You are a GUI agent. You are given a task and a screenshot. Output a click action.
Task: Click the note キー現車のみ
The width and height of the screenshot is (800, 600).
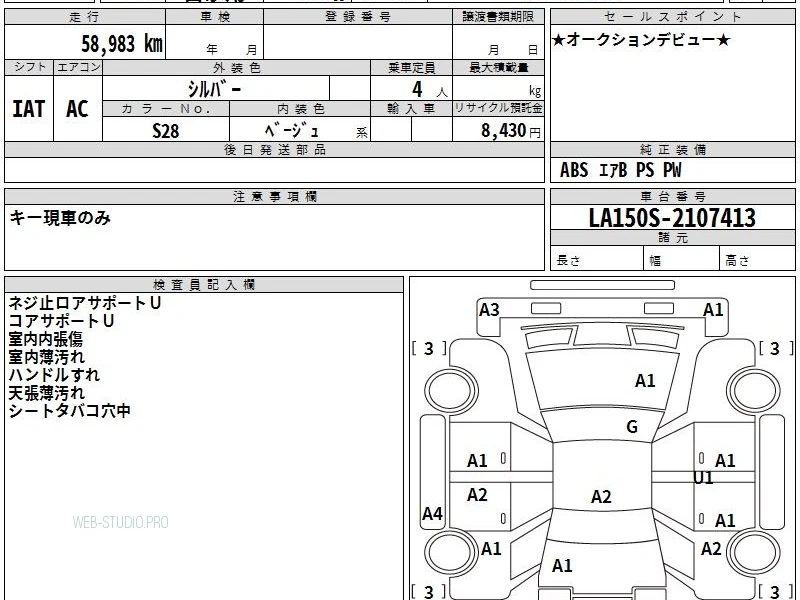point(60,218)
